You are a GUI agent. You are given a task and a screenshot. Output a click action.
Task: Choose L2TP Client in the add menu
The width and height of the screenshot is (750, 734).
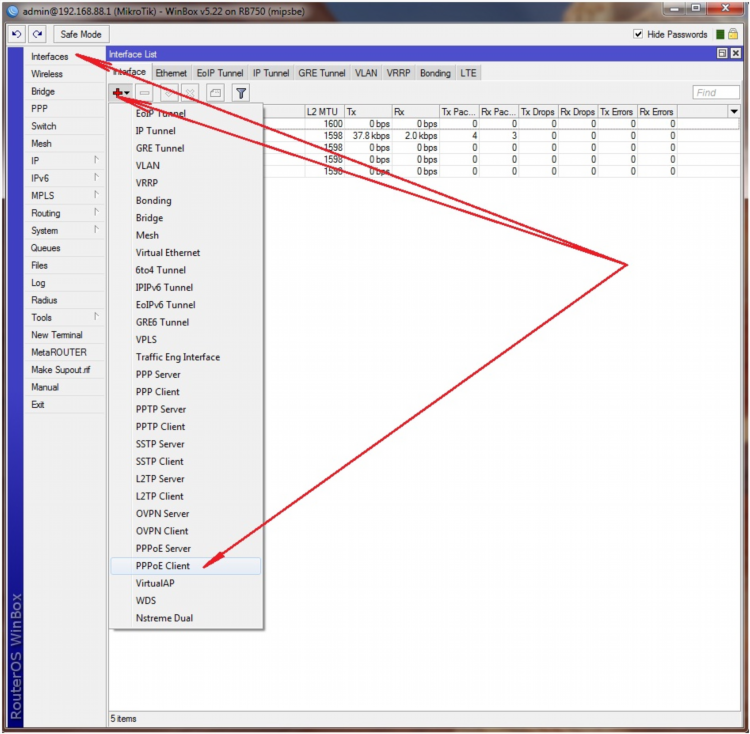[x=186, y=496]
